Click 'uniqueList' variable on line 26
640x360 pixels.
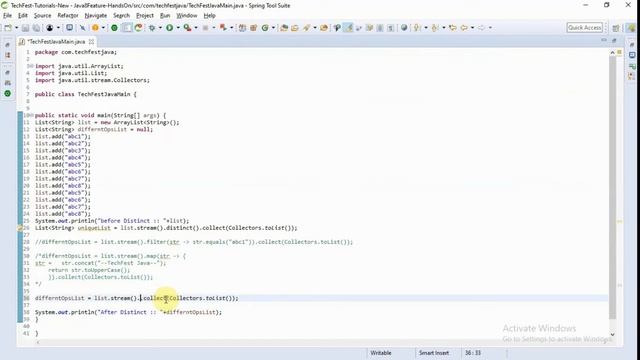(x=94, y=228)
